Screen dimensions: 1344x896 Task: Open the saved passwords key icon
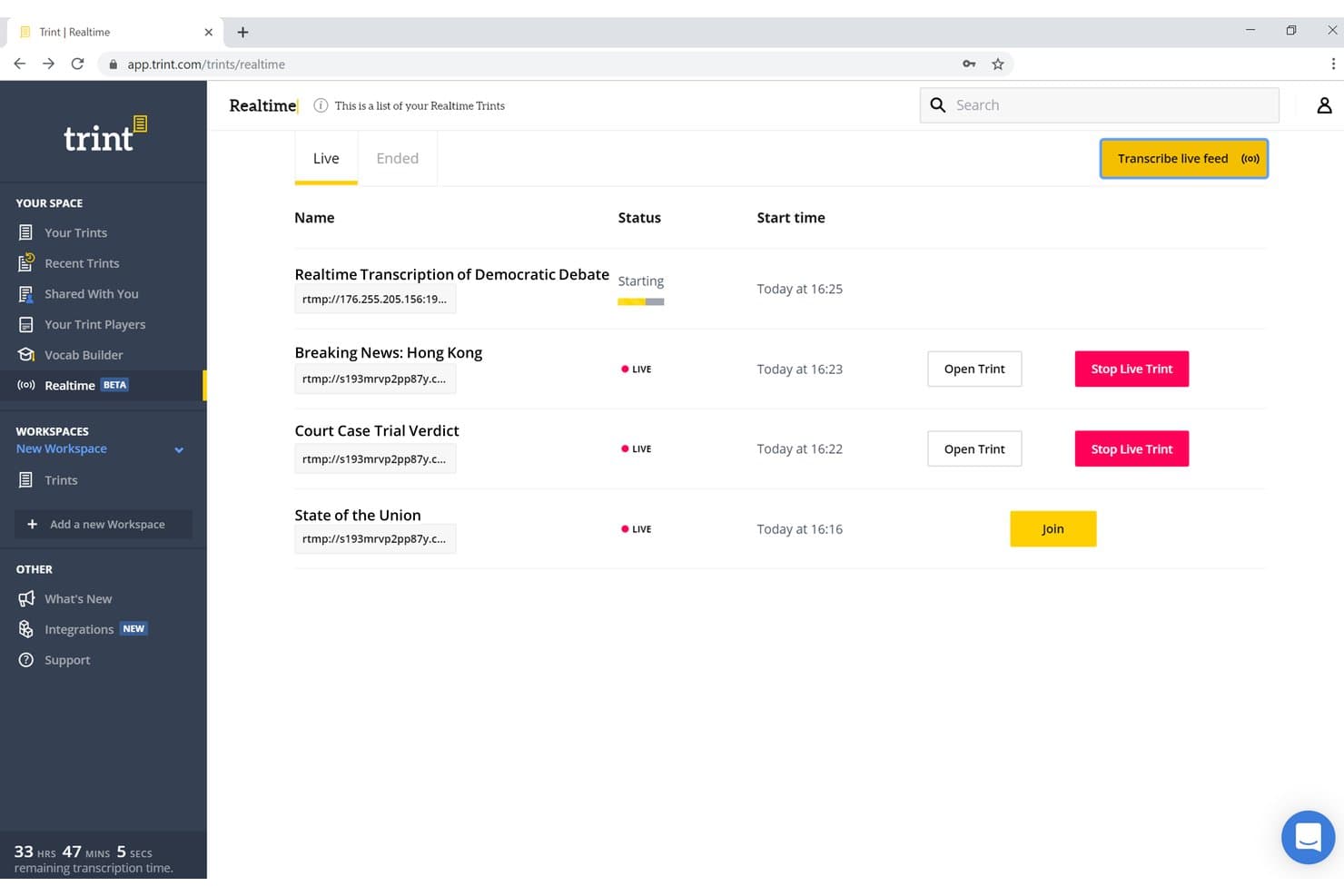tap(969, 64)
